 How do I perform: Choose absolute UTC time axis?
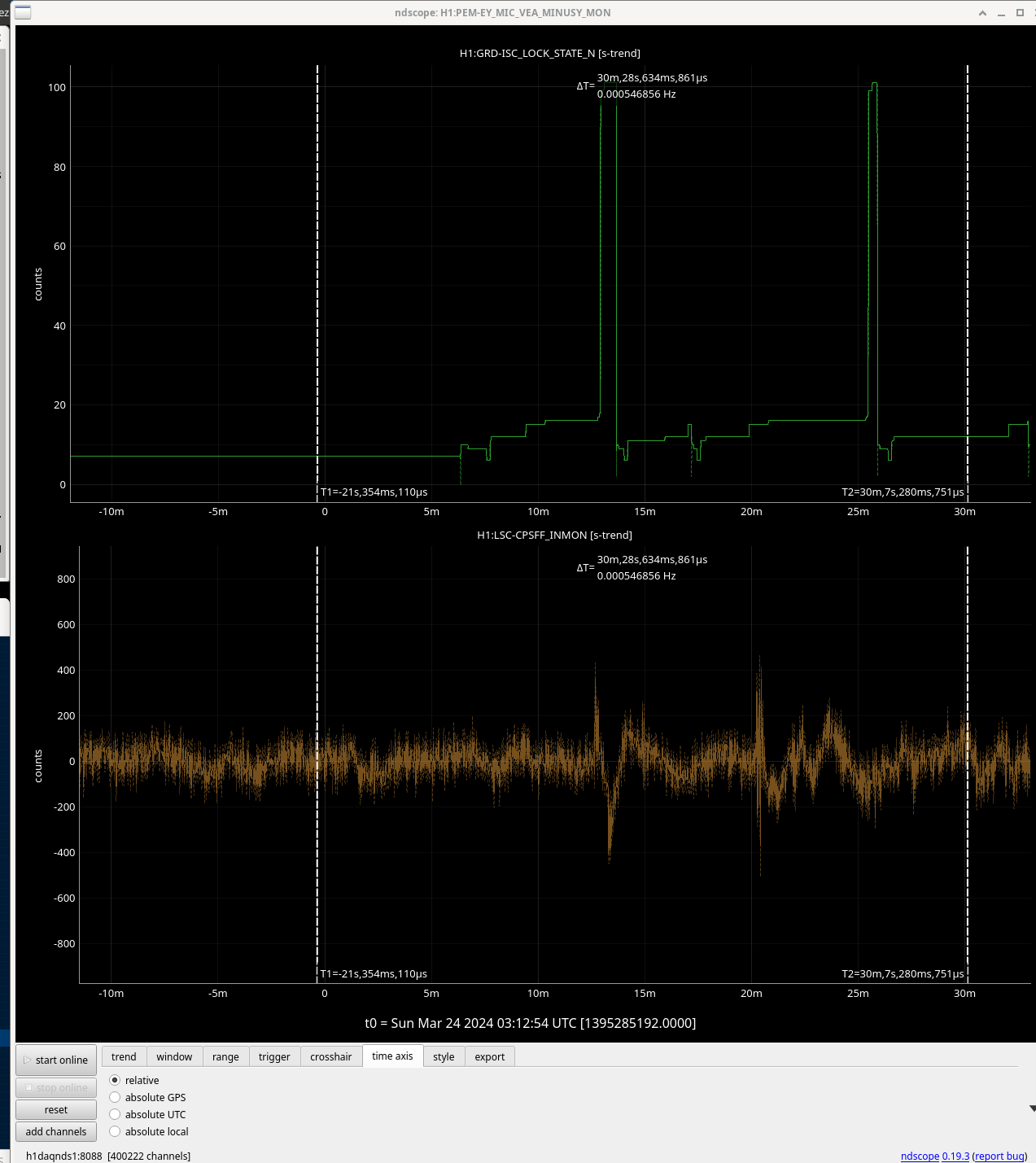(115, 1114)
